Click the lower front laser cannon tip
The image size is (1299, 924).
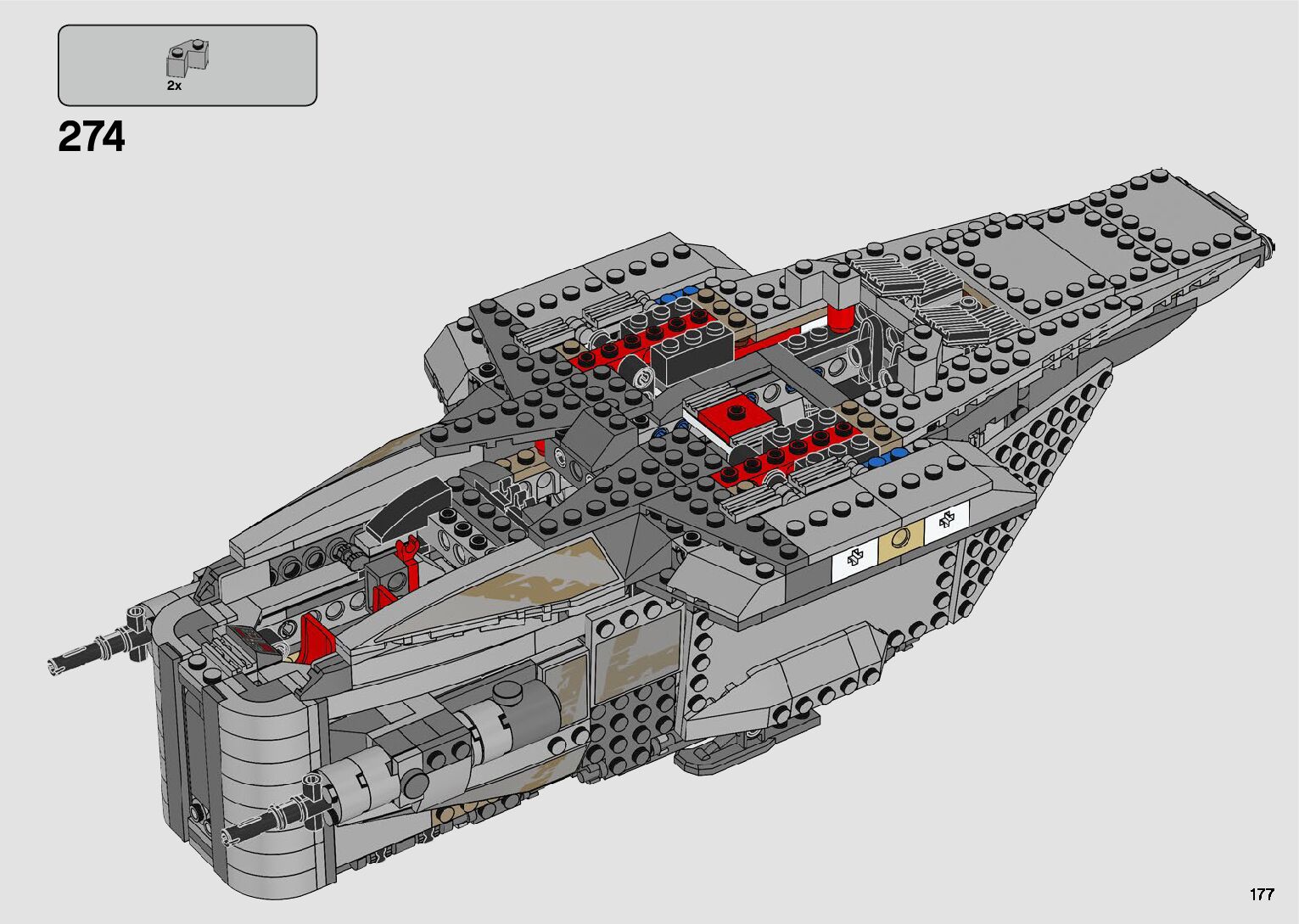point(227,833)
